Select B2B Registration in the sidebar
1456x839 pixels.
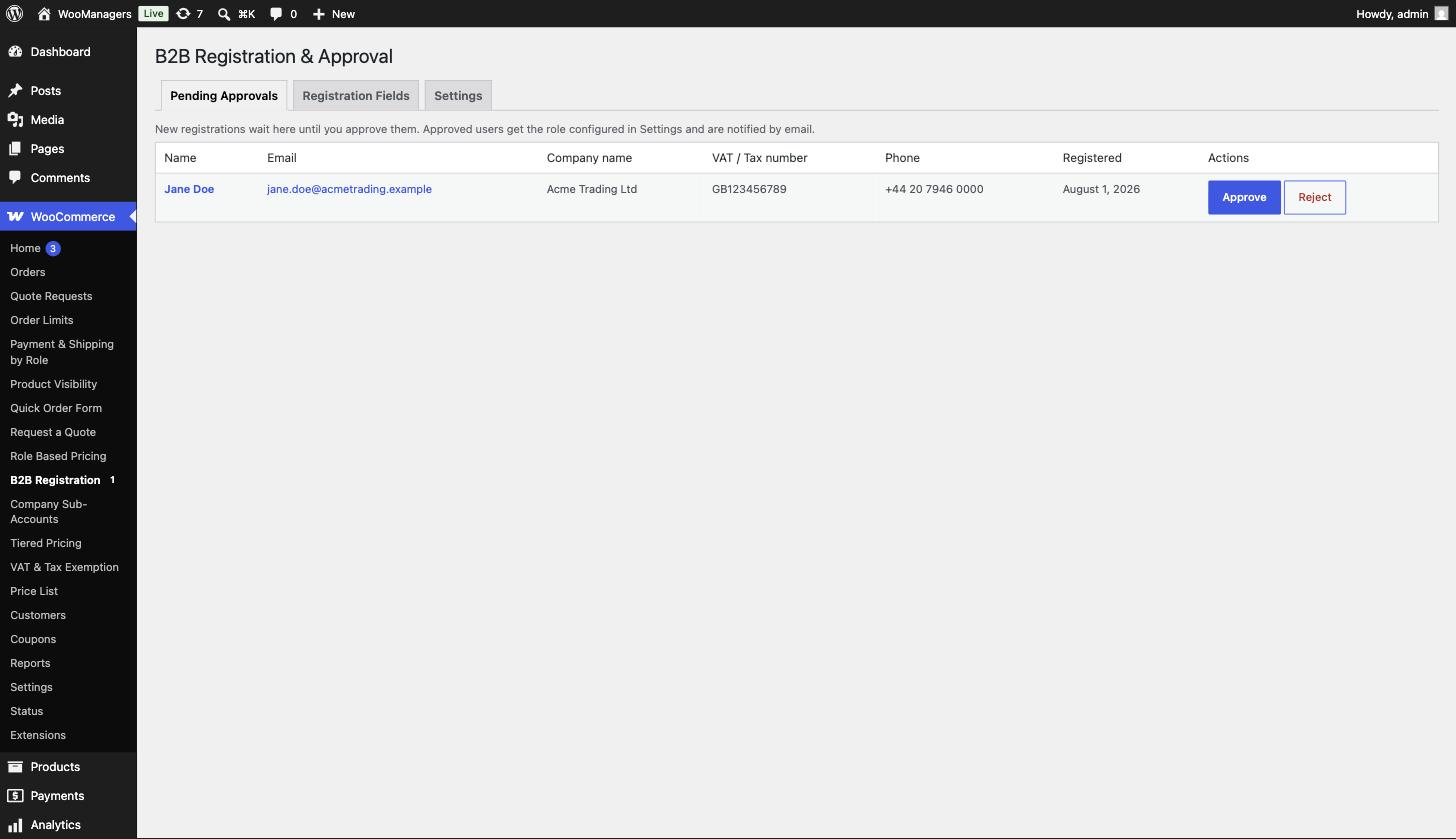point(55,480)
